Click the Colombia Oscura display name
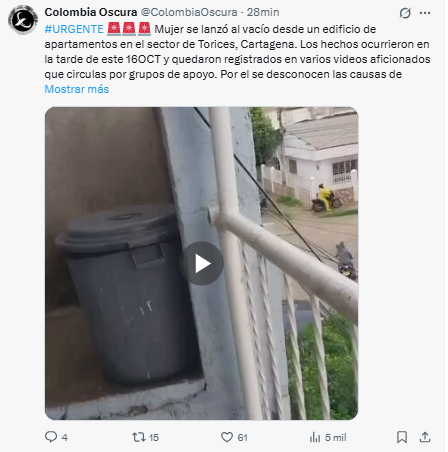The height and width of the screenshot is (452, 448). 91,12
